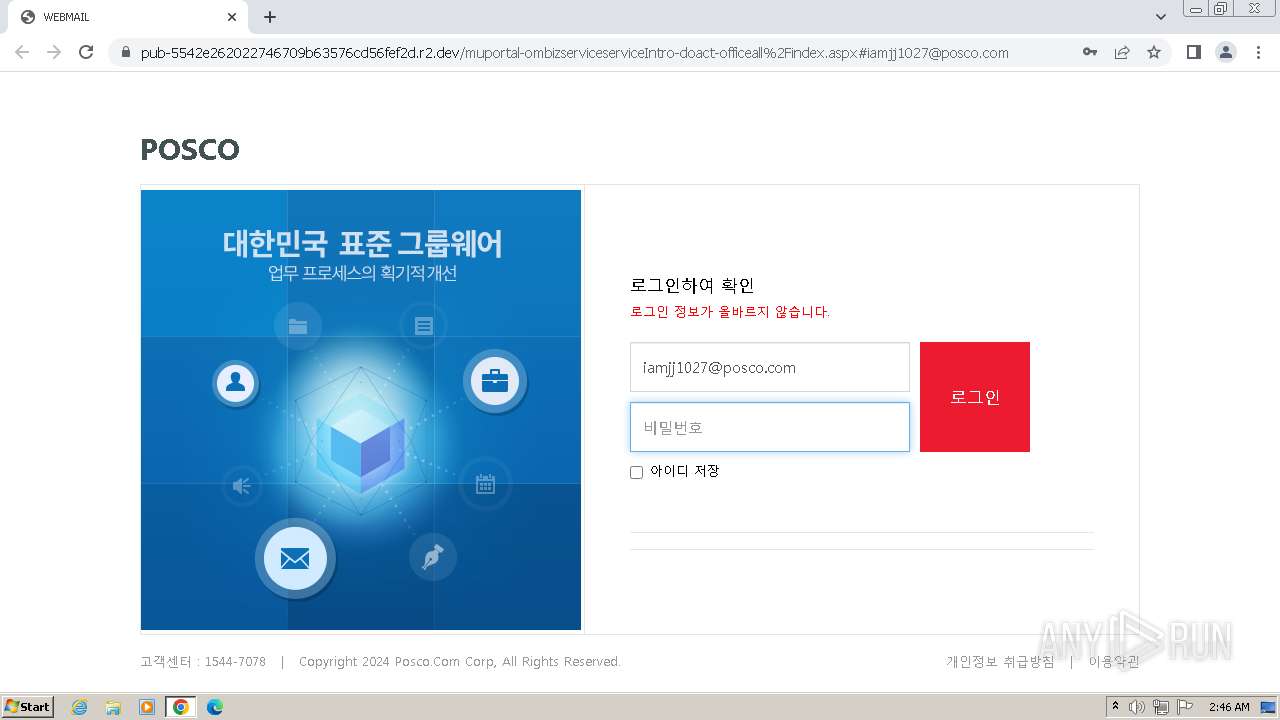1280x720 pixels.
Task: Click the network tray icon
Action: (1161, 707)
